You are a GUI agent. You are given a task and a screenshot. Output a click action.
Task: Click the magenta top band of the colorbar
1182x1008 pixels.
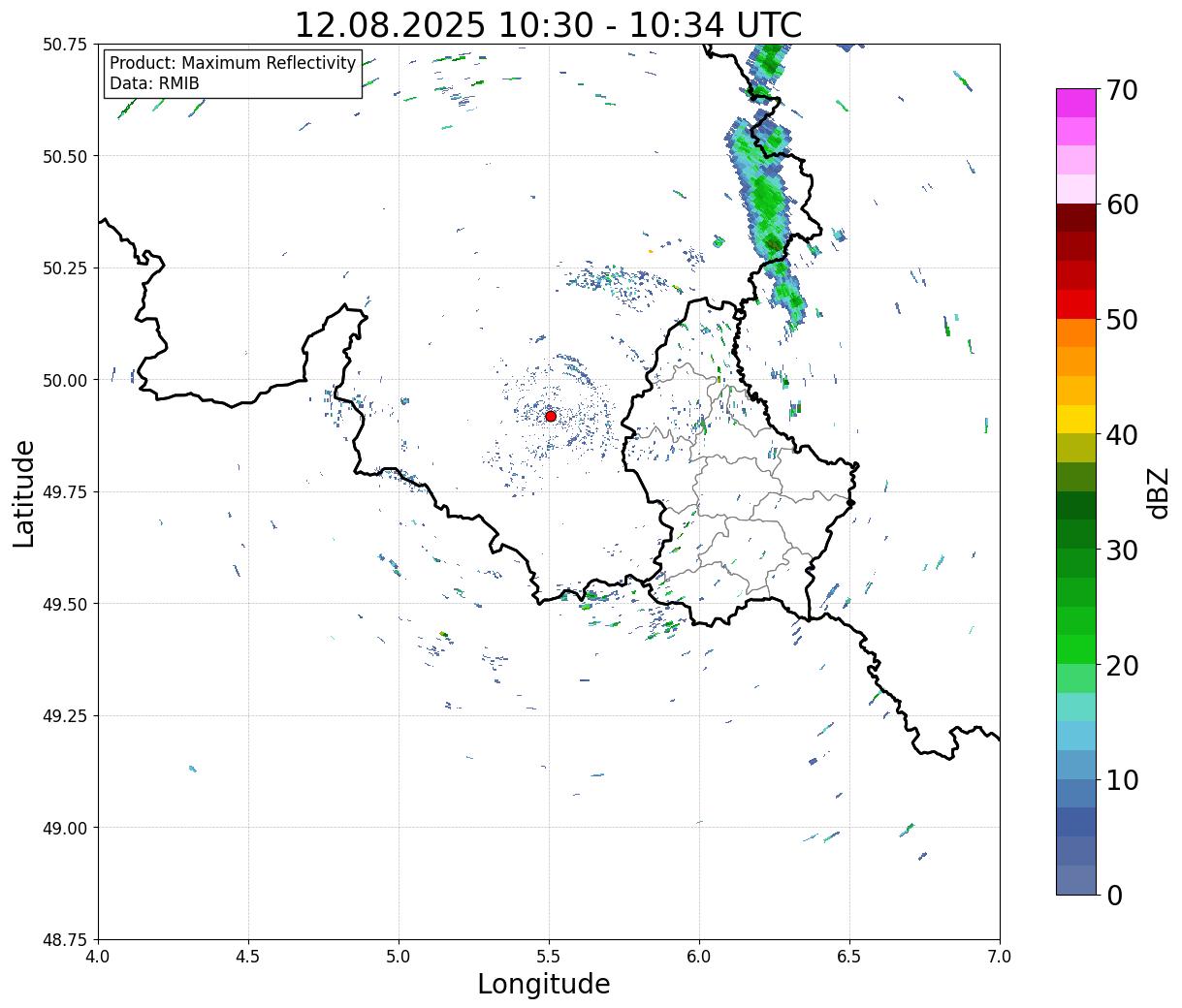pyautogui.click(x=1076, y=103)
